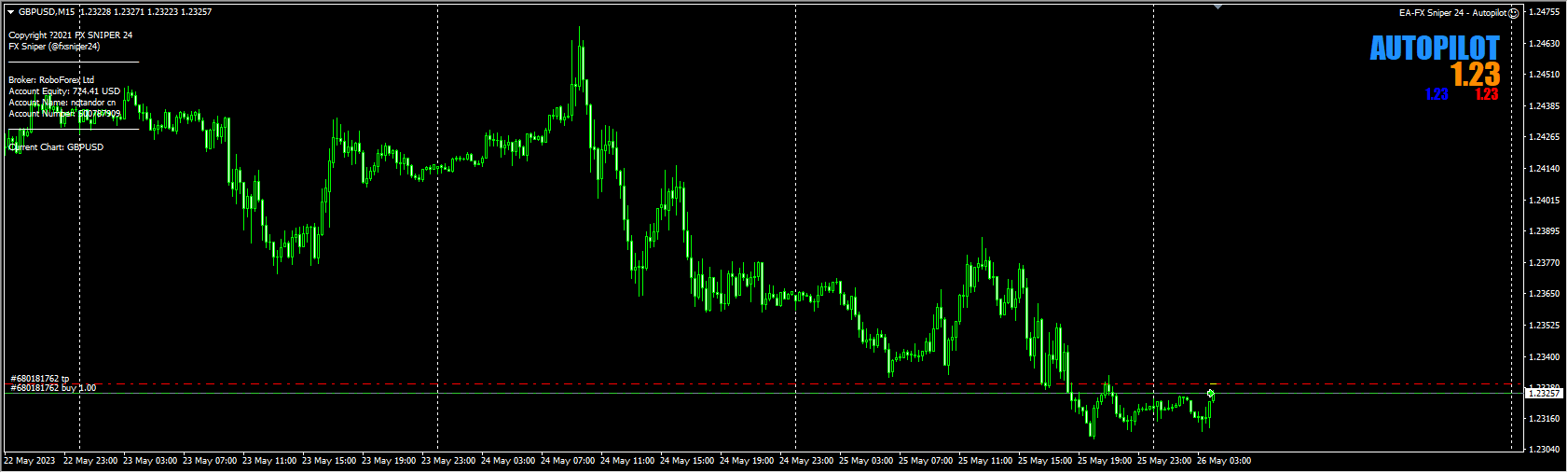Click the 23 May 07:00 time axis label
Image resolution: width=1568 pixels, height=473 pixels.
pyautogui.click(x=210, y=461)
